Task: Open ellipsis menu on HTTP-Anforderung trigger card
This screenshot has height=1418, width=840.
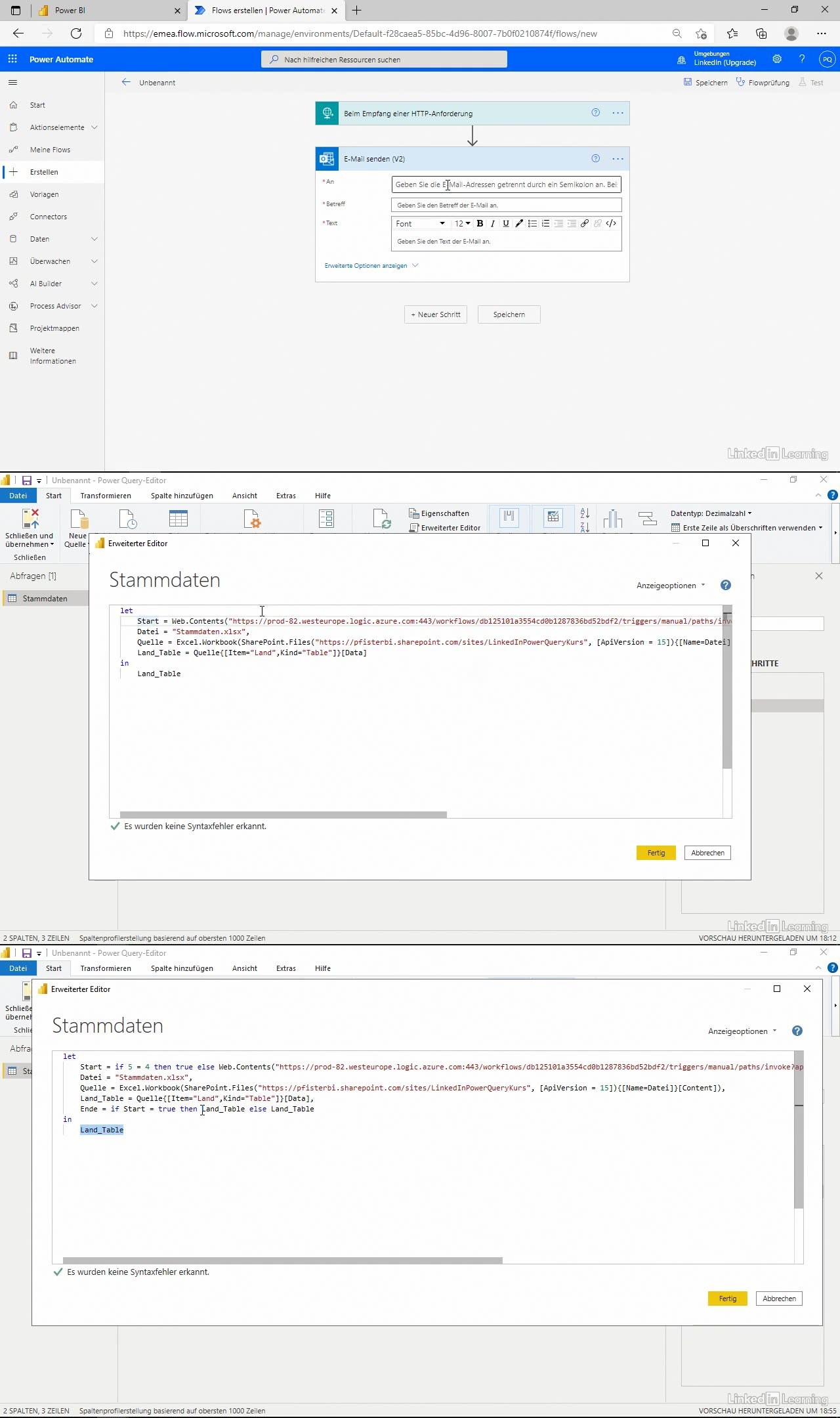Action: [x=618, y=113]
